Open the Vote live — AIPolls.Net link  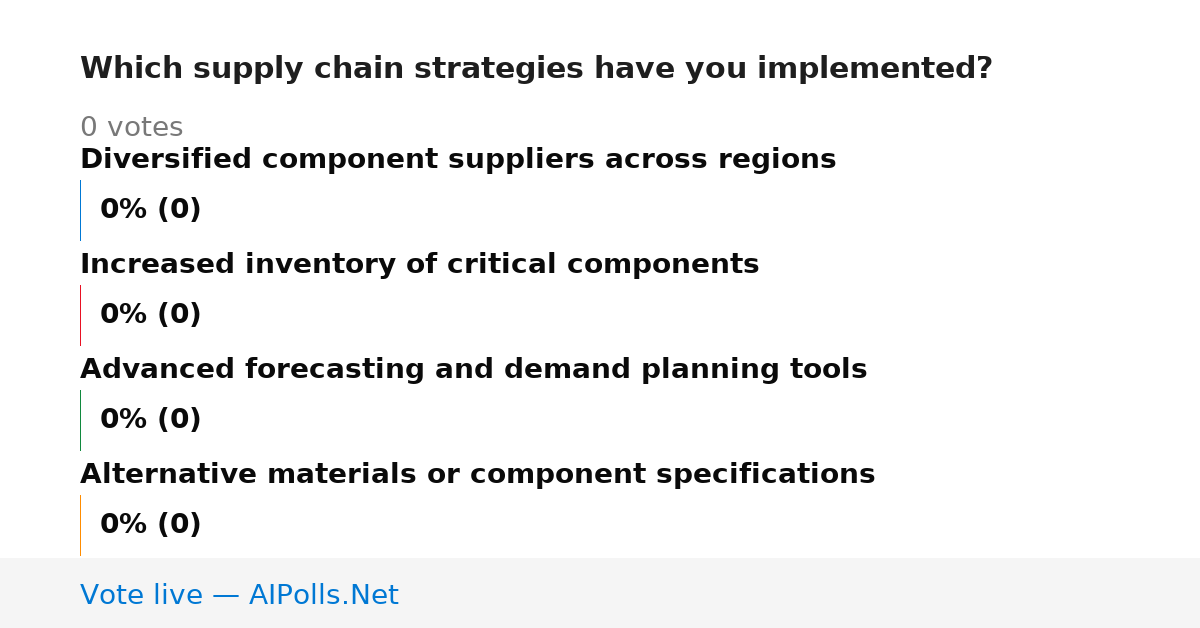pos(239,596)
